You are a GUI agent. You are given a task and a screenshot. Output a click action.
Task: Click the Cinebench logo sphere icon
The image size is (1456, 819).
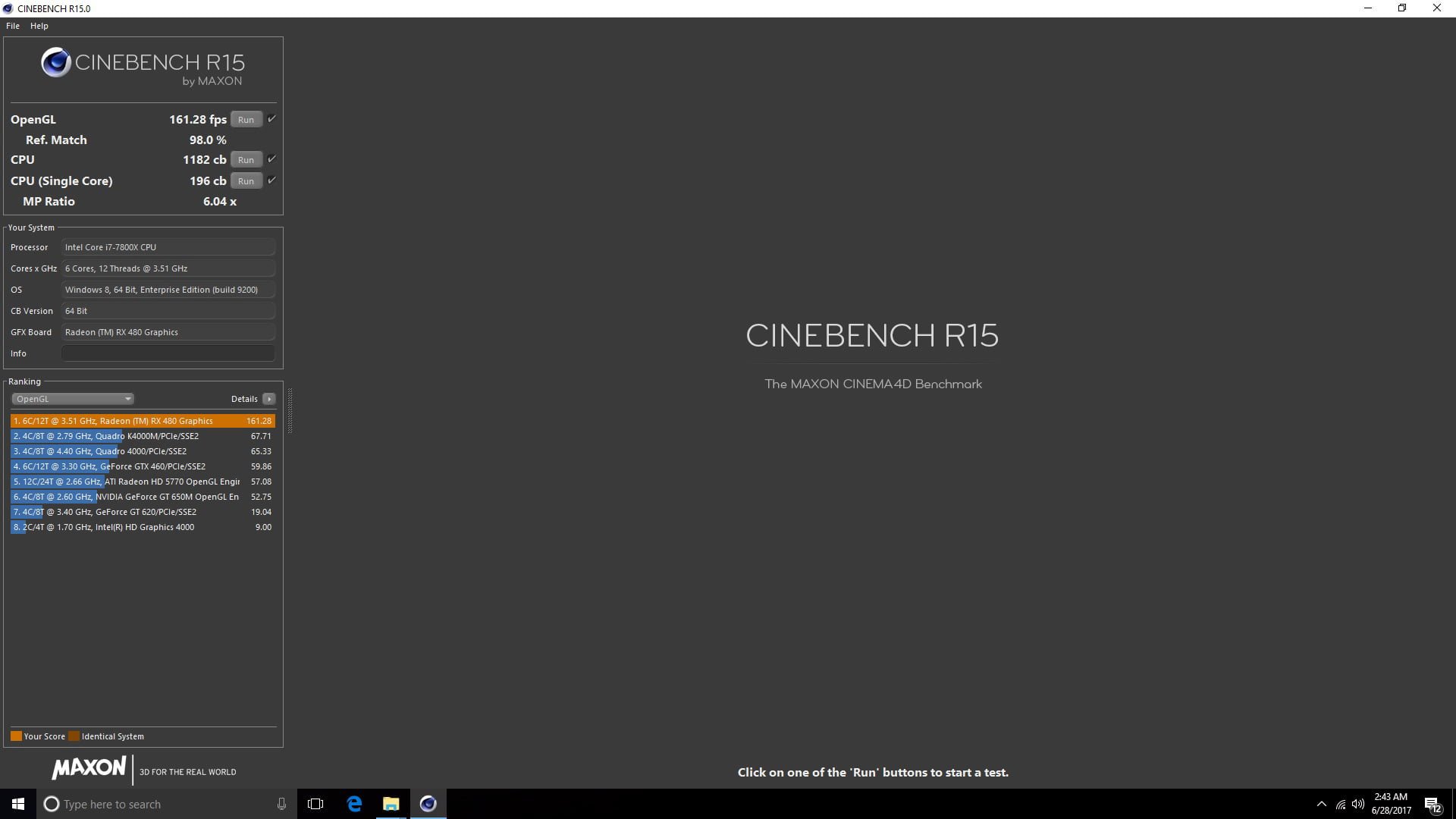point(56,63)
